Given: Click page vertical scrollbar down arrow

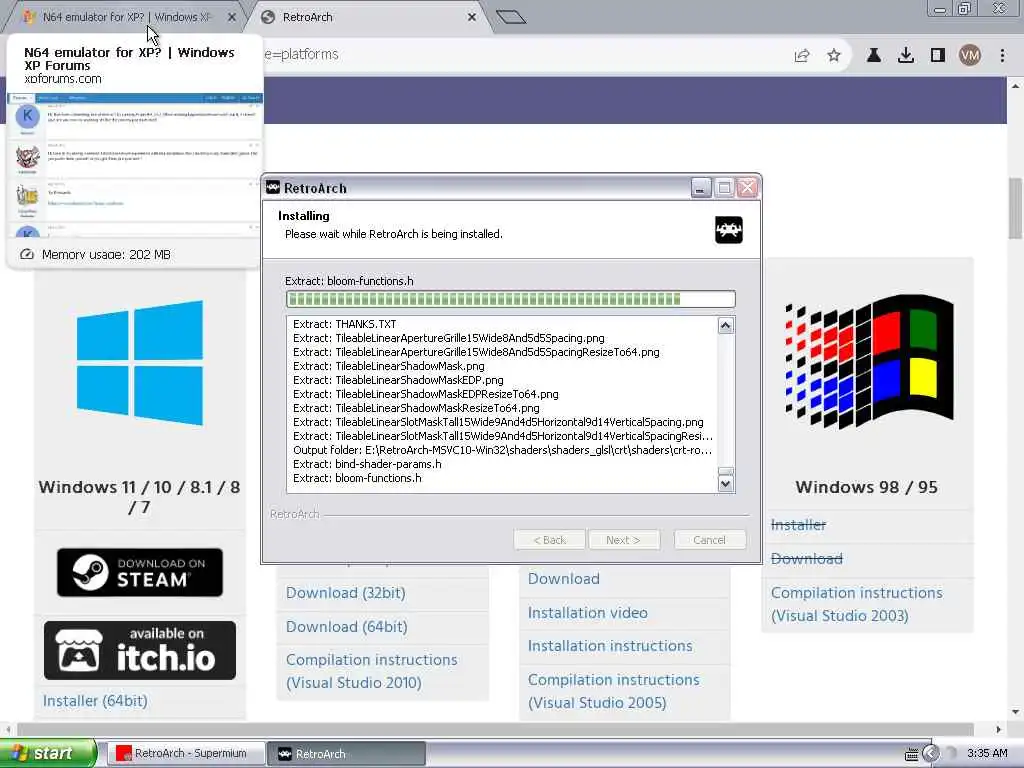Looking at the screenshot, I should [1016, 712].
